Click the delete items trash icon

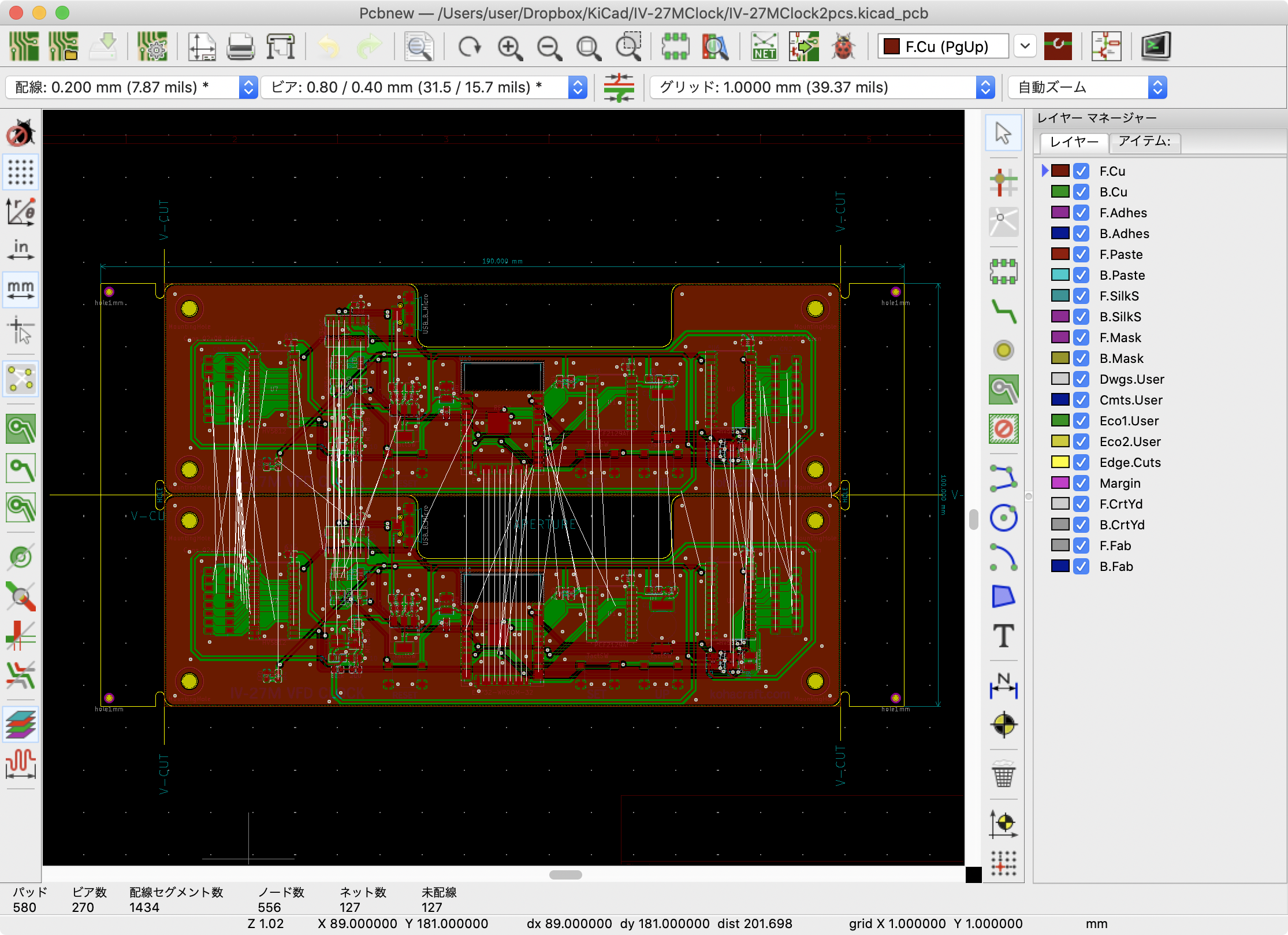click(x=1003, y=774)
